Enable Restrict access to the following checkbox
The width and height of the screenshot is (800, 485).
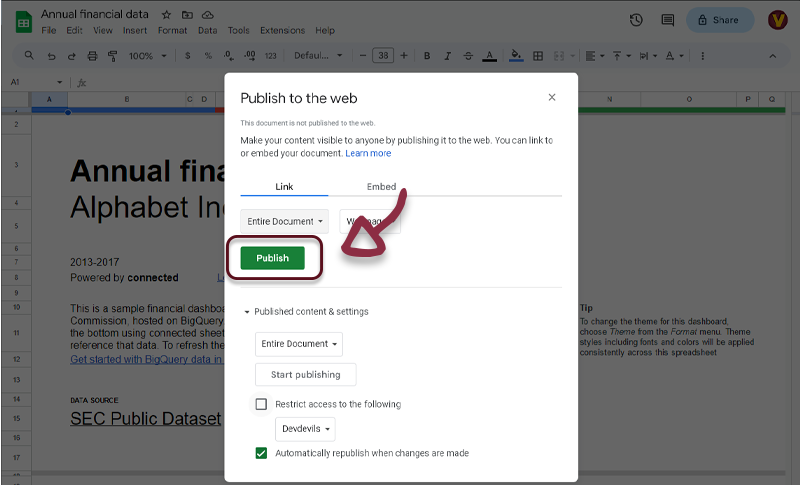(262, 404)
